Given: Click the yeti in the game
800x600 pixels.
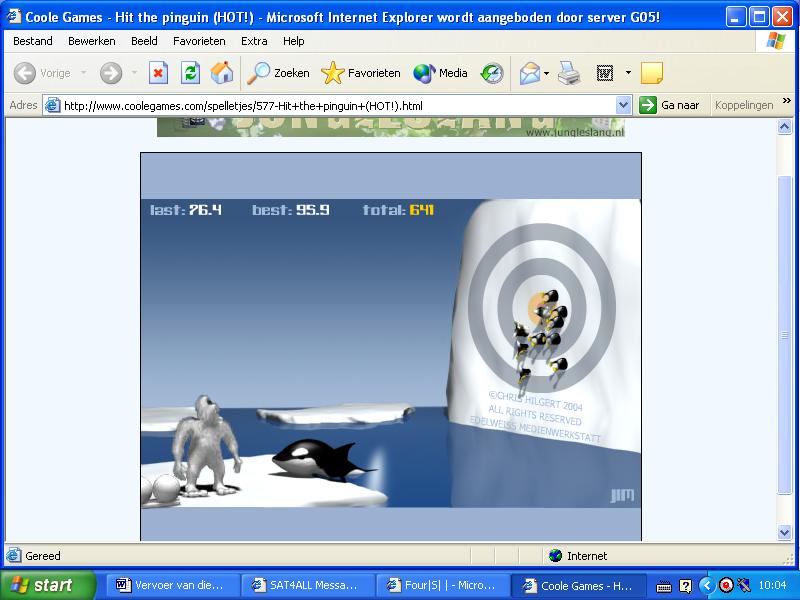Looking at the screenshot, I should 207,445.
